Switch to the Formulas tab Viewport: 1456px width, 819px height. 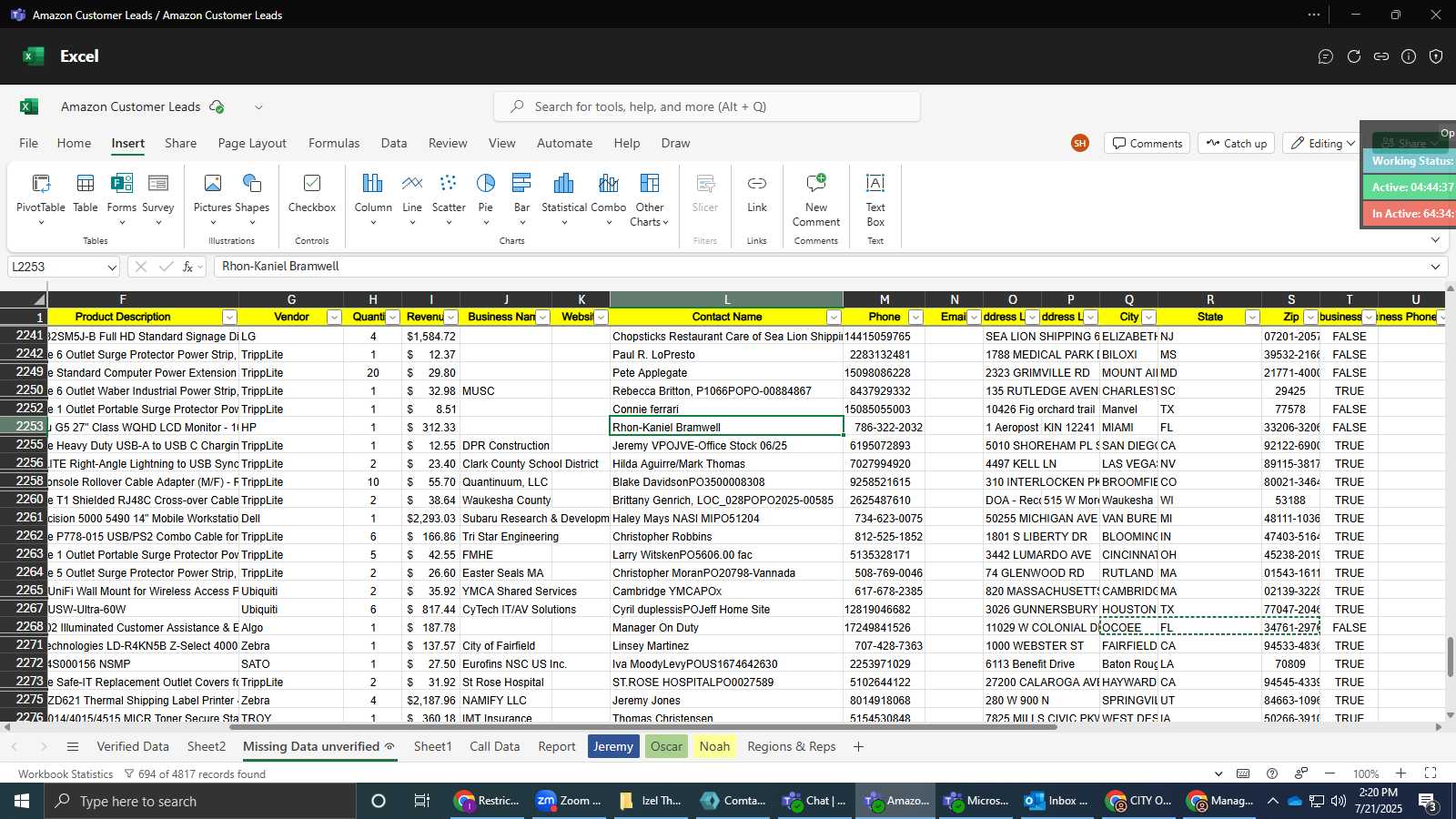click(x=334, y=143)
